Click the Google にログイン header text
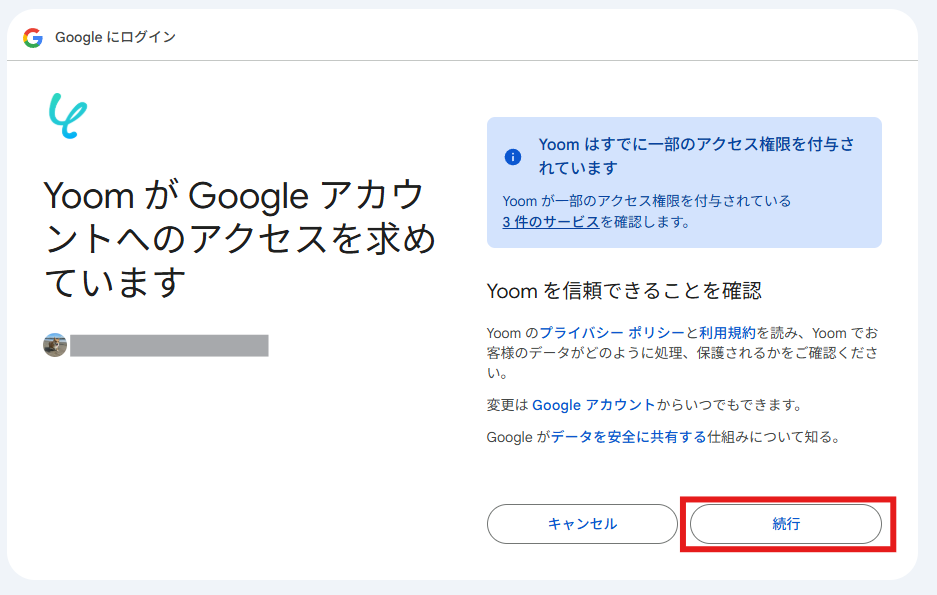The height and width of the screenshot is (595, 937). tap(115, 38)
